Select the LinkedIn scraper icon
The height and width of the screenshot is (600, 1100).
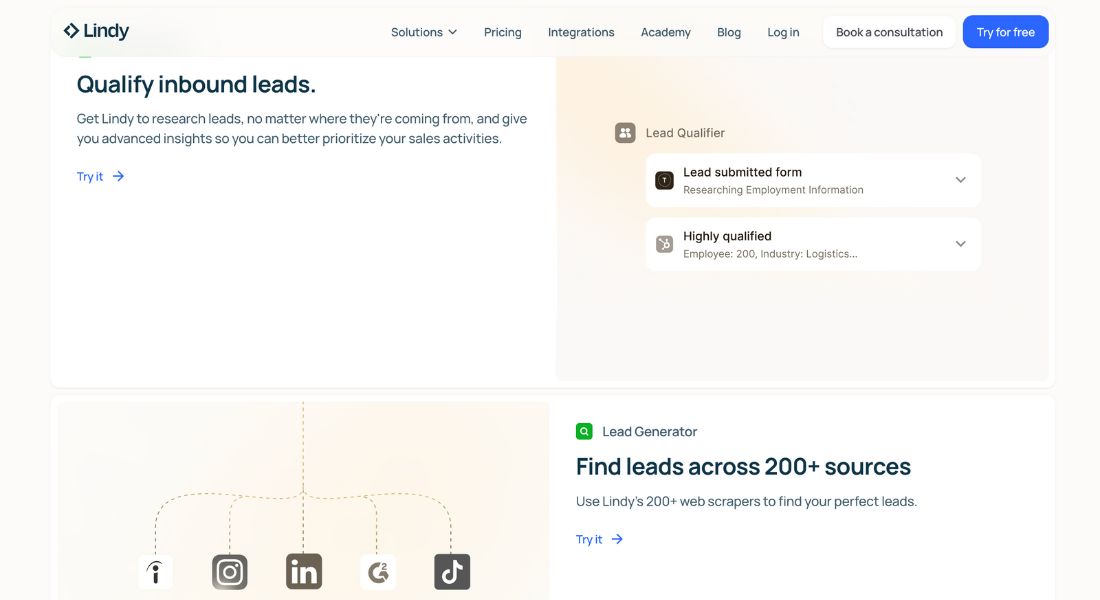[303, 571]
